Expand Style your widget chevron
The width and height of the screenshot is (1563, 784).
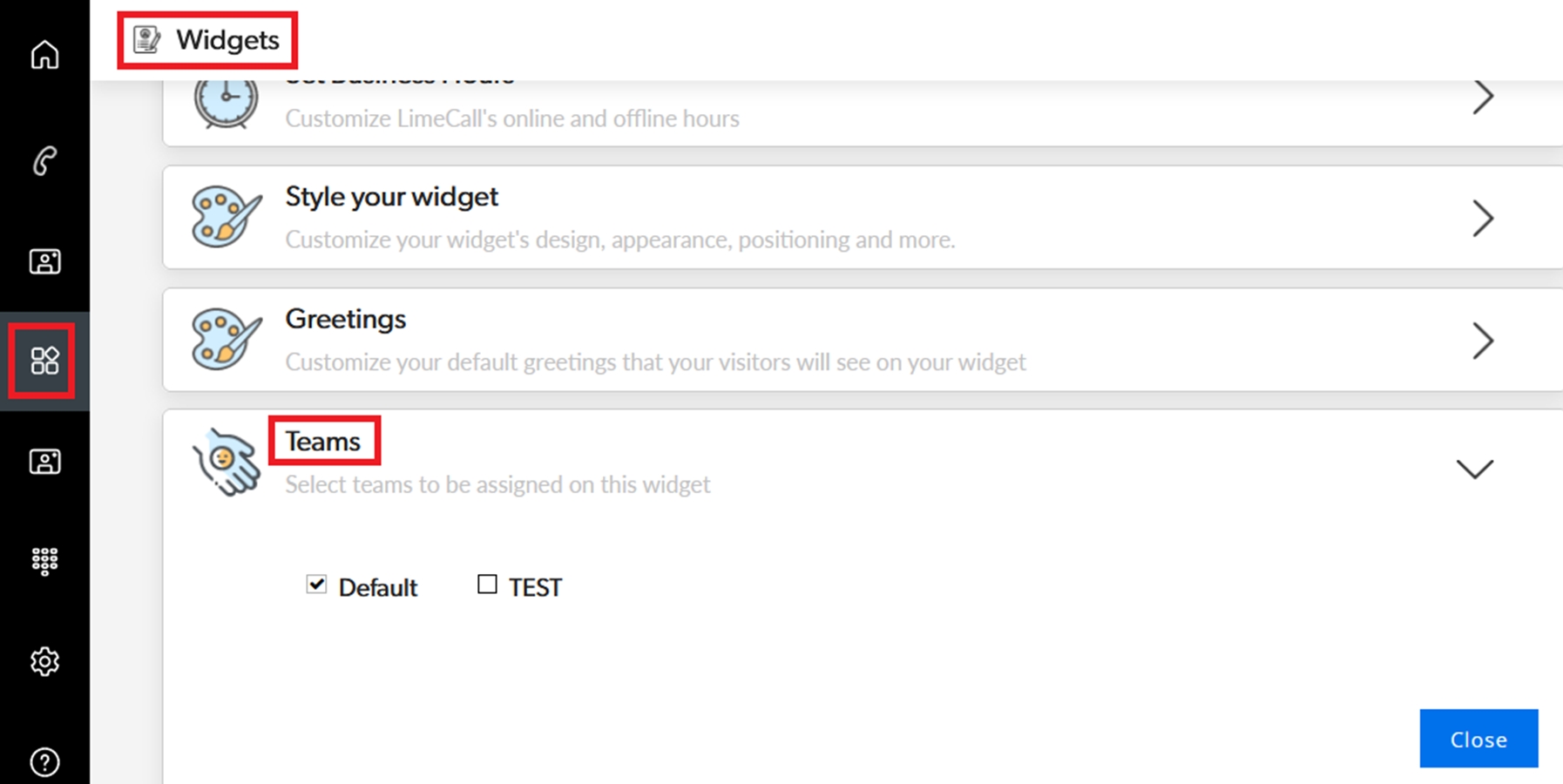click(x=1483, y=219)
